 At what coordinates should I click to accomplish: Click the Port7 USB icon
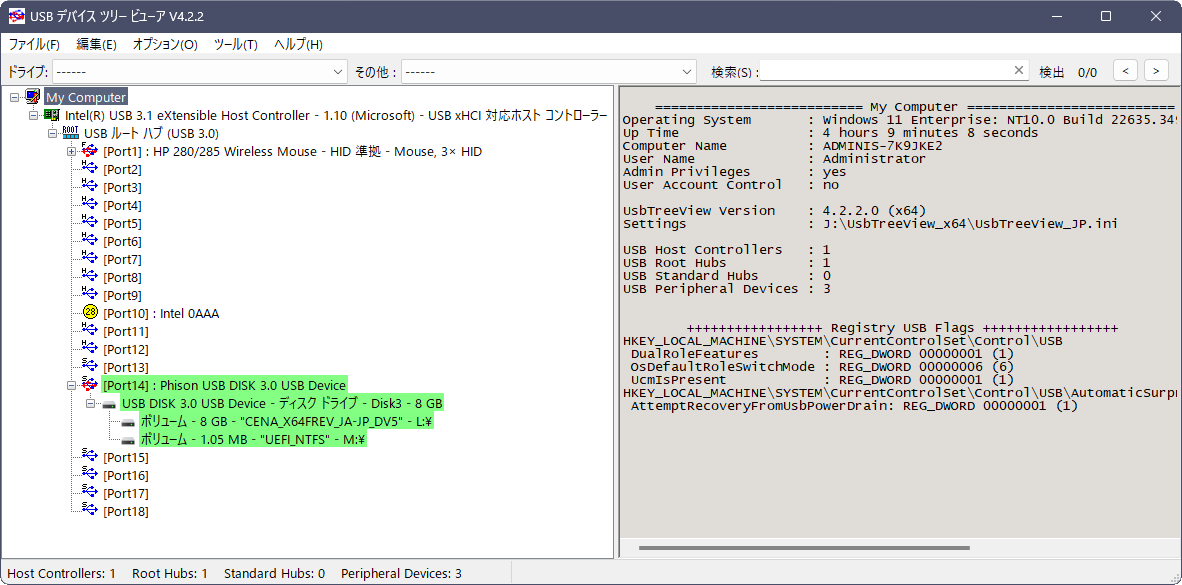coord(90,259)
